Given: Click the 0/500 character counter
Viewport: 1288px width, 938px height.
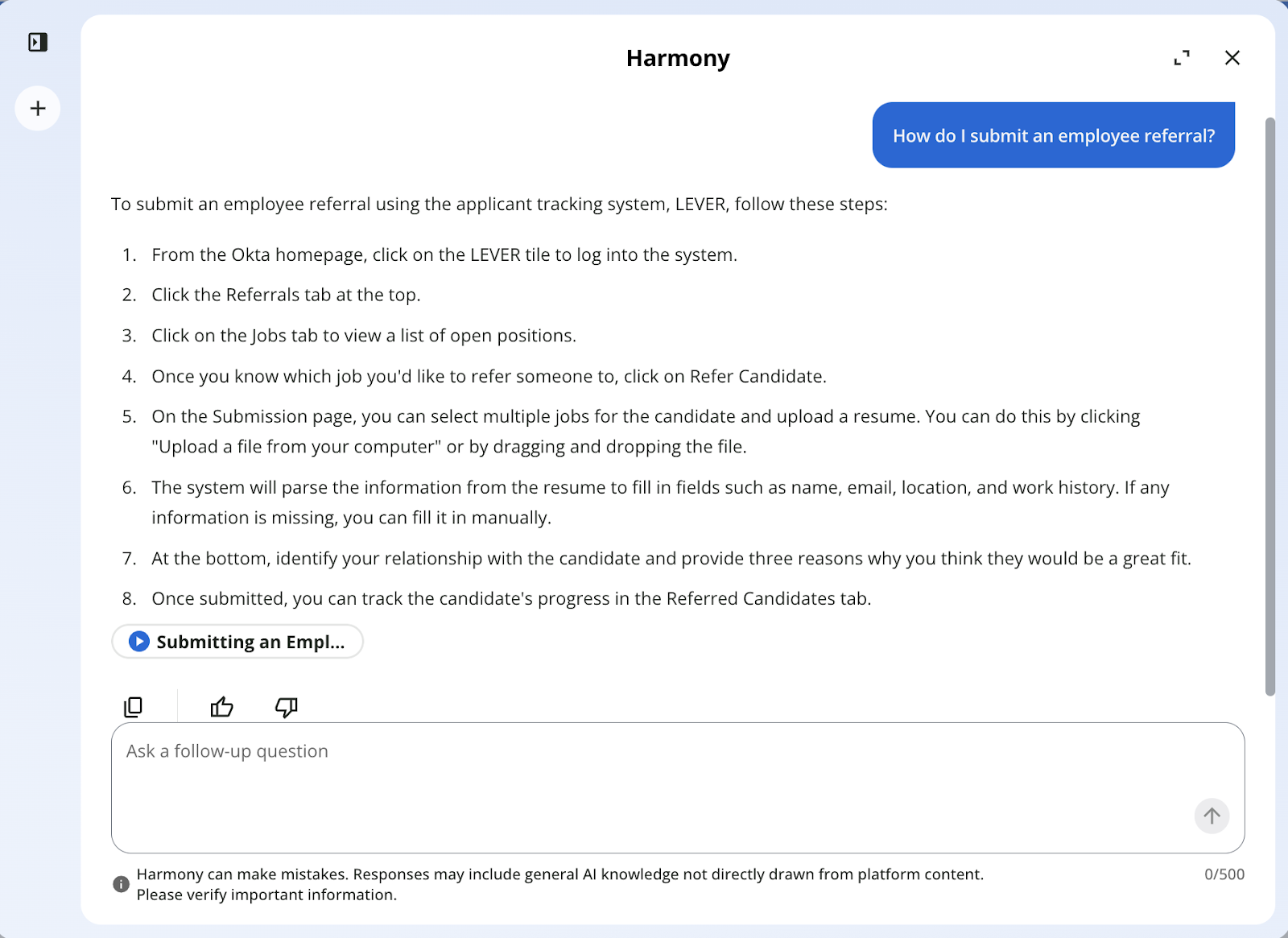Looking at the screenshot, I should coord(1224,874).
